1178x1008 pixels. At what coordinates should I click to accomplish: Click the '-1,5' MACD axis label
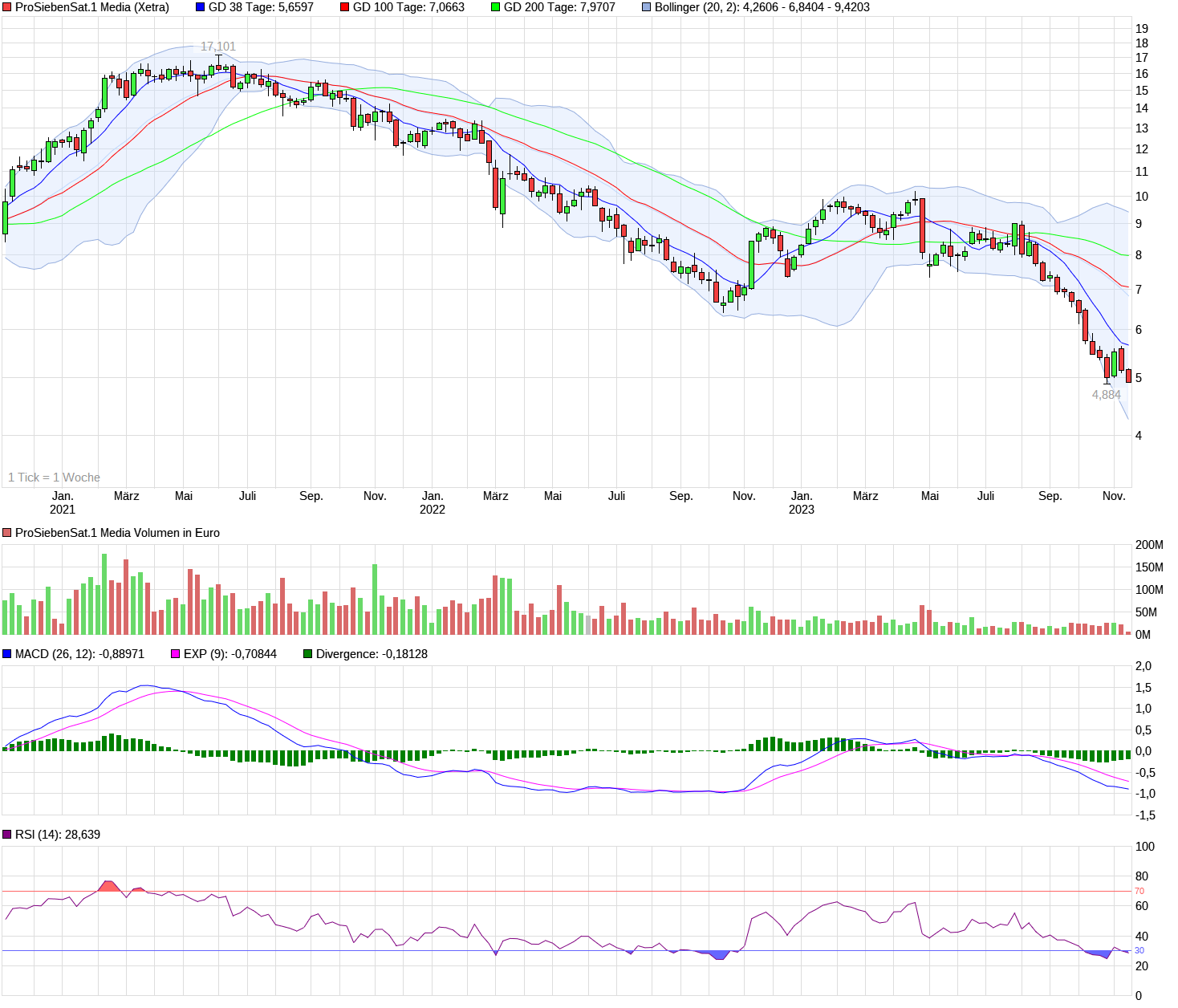pos(1145,815)
